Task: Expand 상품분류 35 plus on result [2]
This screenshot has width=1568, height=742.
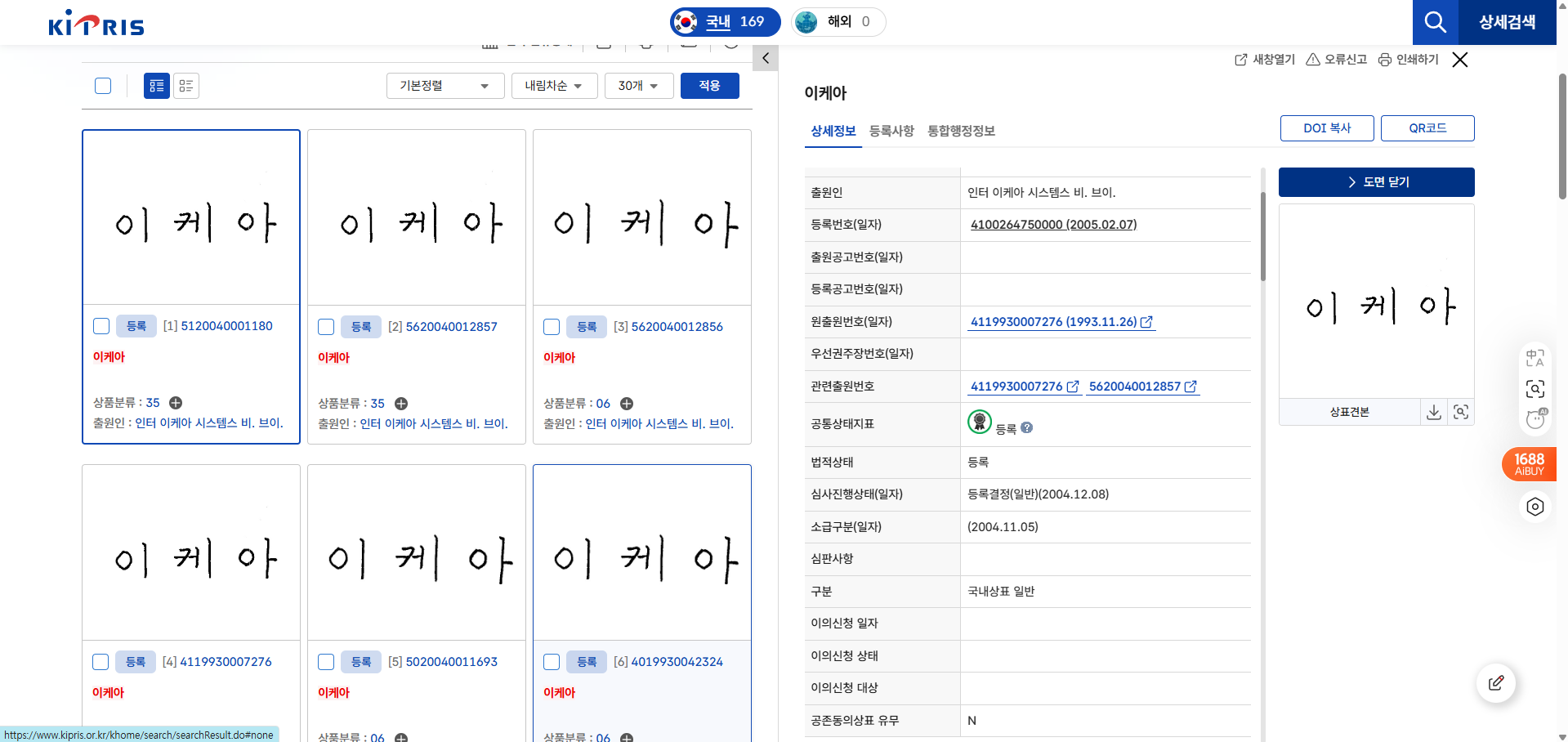Action: tap(401, 404)
